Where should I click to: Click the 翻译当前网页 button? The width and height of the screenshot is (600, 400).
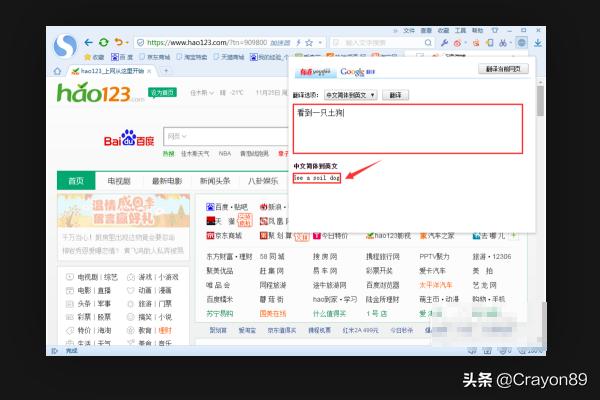click(x=503, y=69)
